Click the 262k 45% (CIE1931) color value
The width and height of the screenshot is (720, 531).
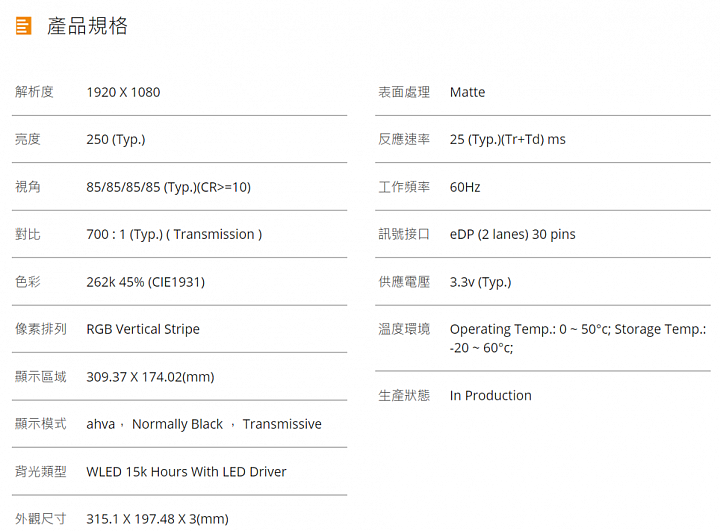click(x=146, y=282)
